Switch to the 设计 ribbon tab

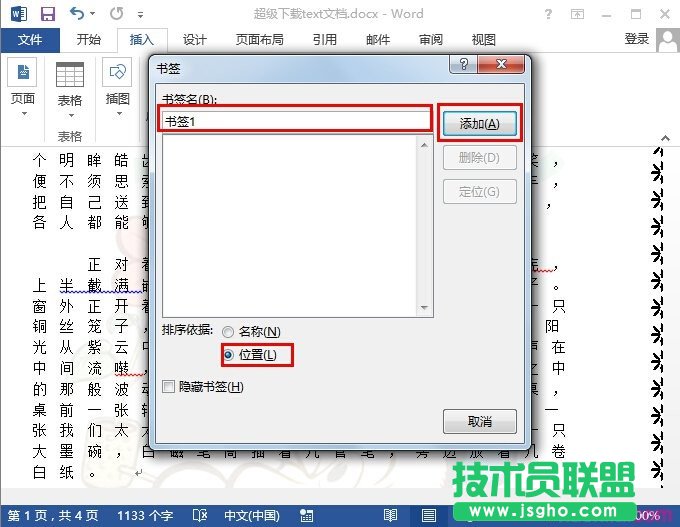coord(194,40)
